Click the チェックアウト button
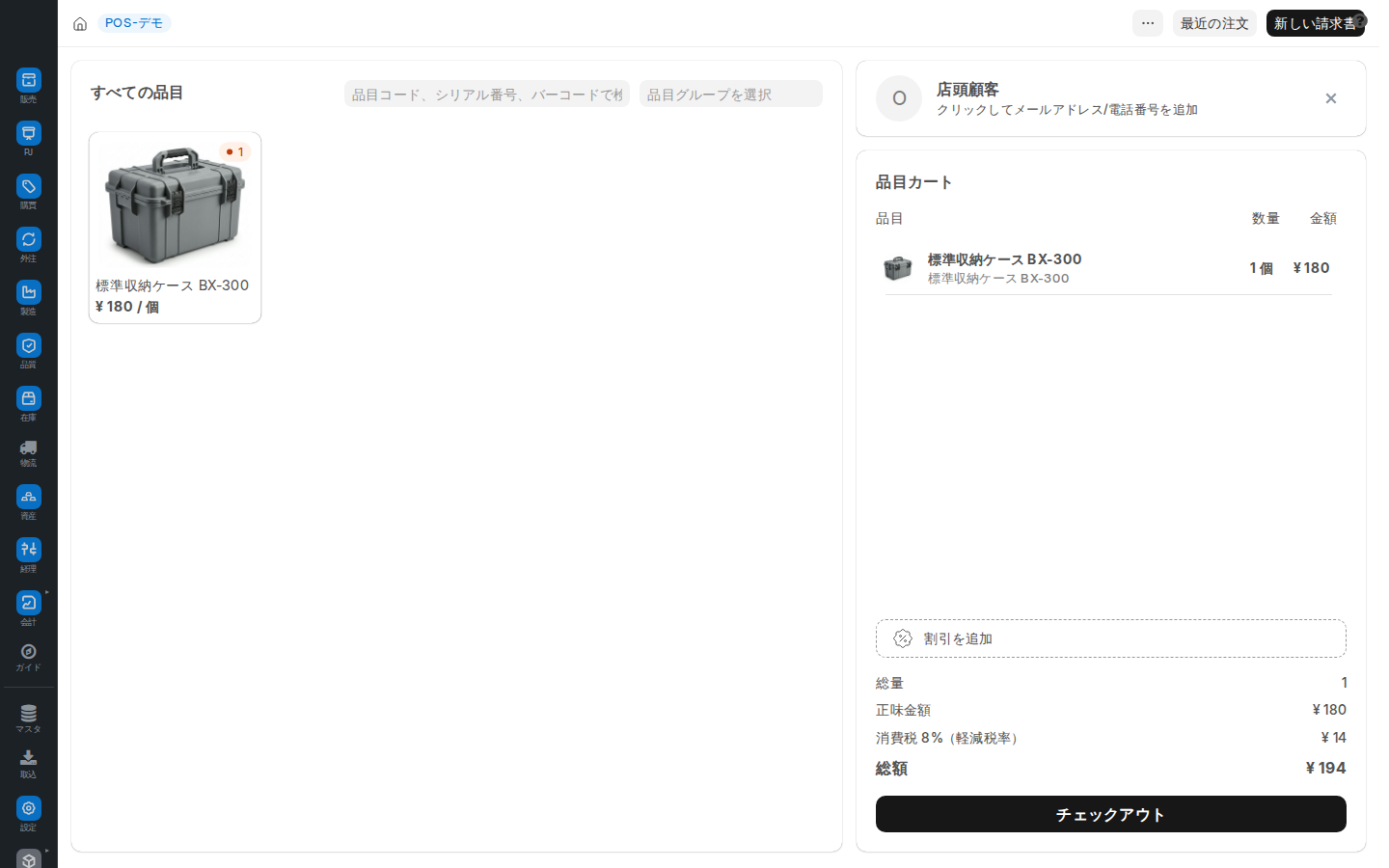The image size is (1389, 868). 1111,814
